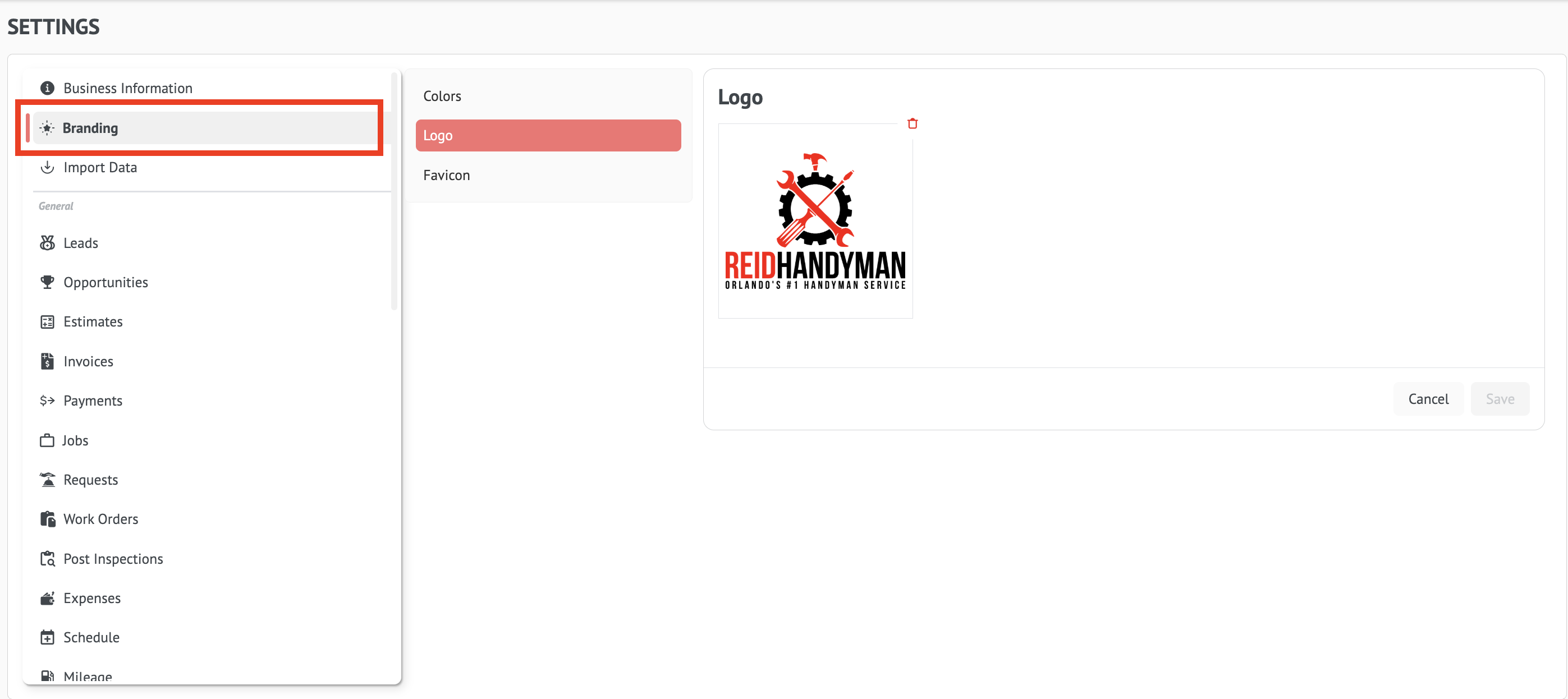The height and width of the screenshot is (699, 1568).
Task: Click the red trash icon above logo
Action: (x=912, y=123)
